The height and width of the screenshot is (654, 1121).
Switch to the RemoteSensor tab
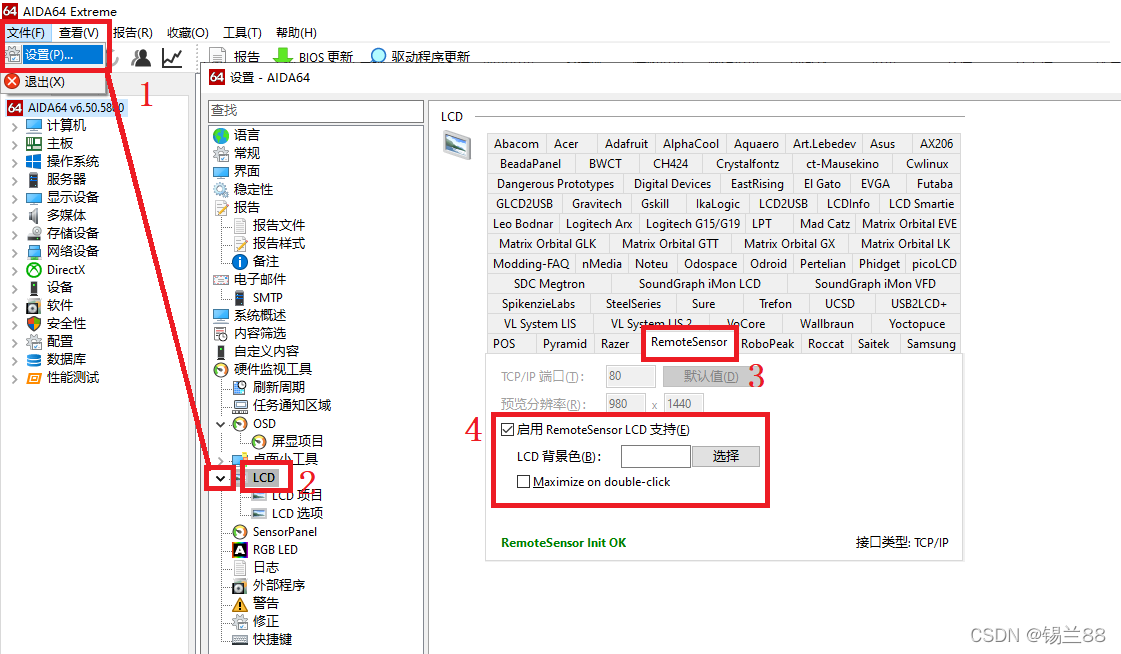[688, 342]
